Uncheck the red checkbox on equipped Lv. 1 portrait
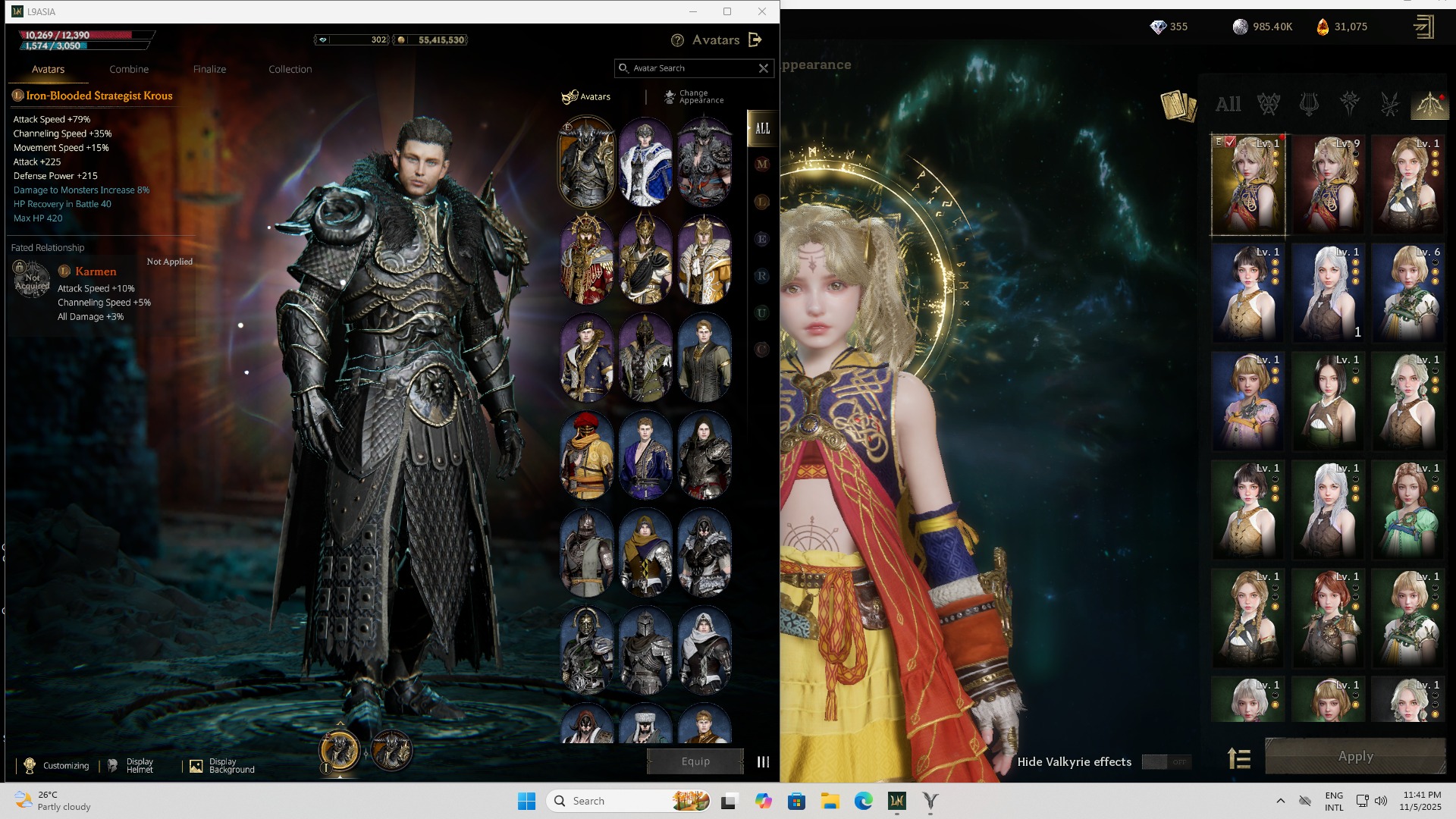Image resolution: width=1456 pixels, height=819 pixels. coord(1230,142)
